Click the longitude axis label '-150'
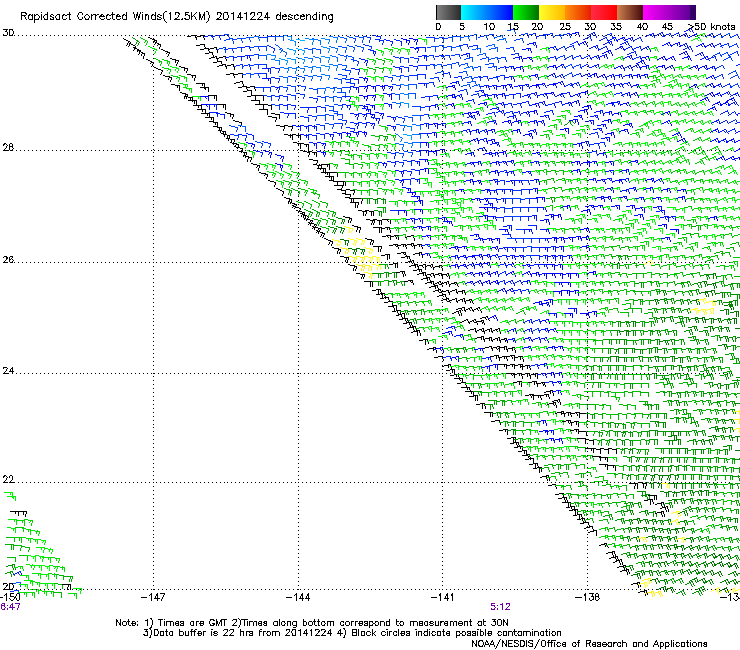The width and height of the screenshot is (740, 650). coord(10,597)
